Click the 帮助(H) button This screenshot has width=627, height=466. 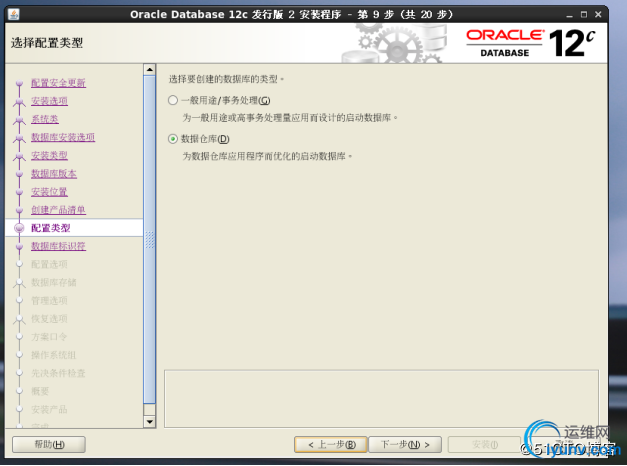[49, 444]
